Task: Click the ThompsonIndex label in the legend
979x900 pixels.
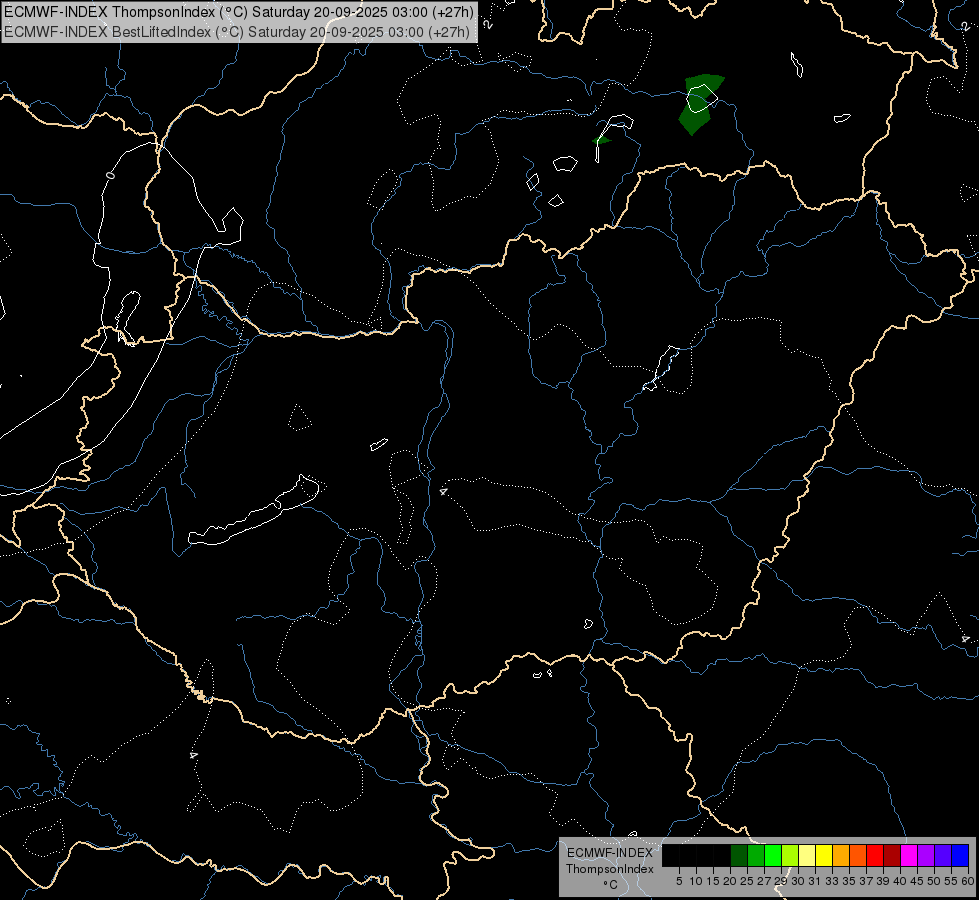Action: coord(609,869)
